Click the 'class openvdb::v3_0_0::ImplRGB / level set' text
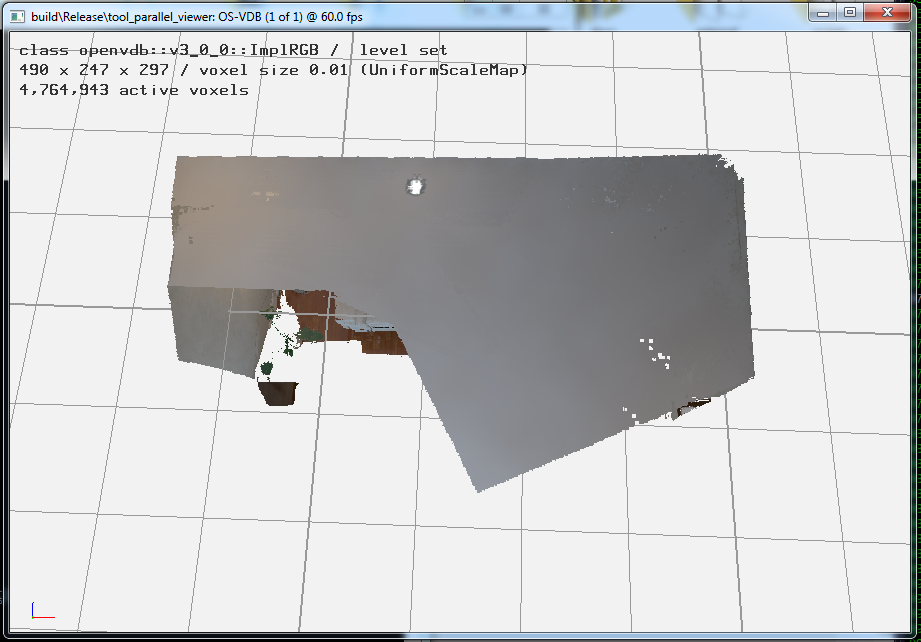 [x=233, y=51]
